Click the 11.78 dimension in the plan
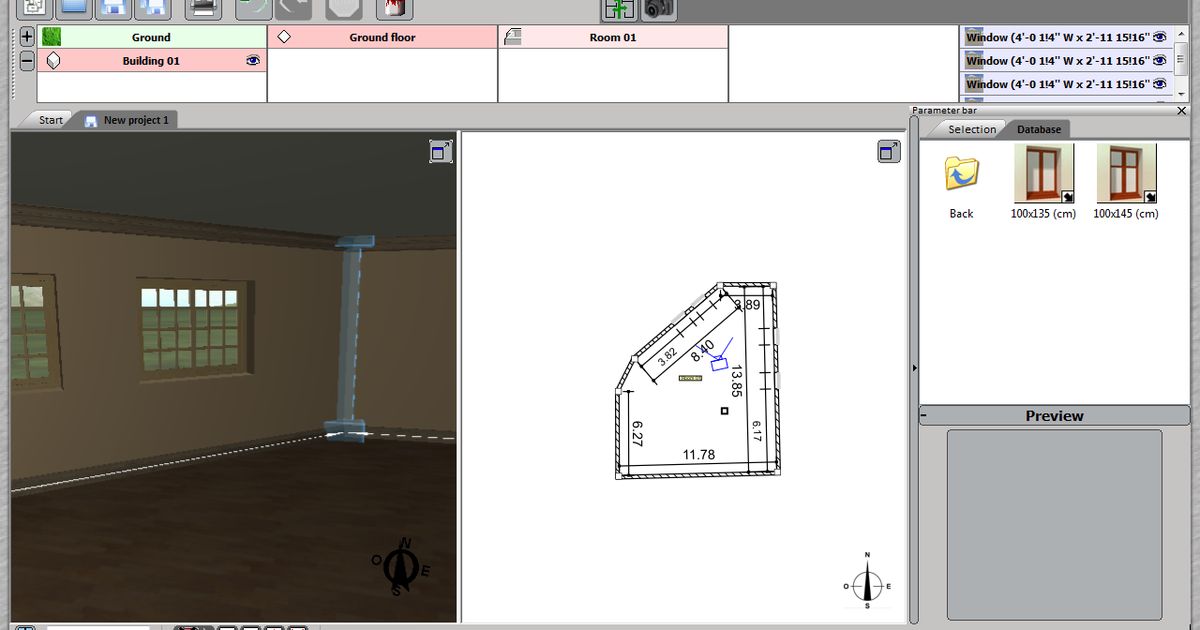 pyautogui.click(x=699, y=455)
